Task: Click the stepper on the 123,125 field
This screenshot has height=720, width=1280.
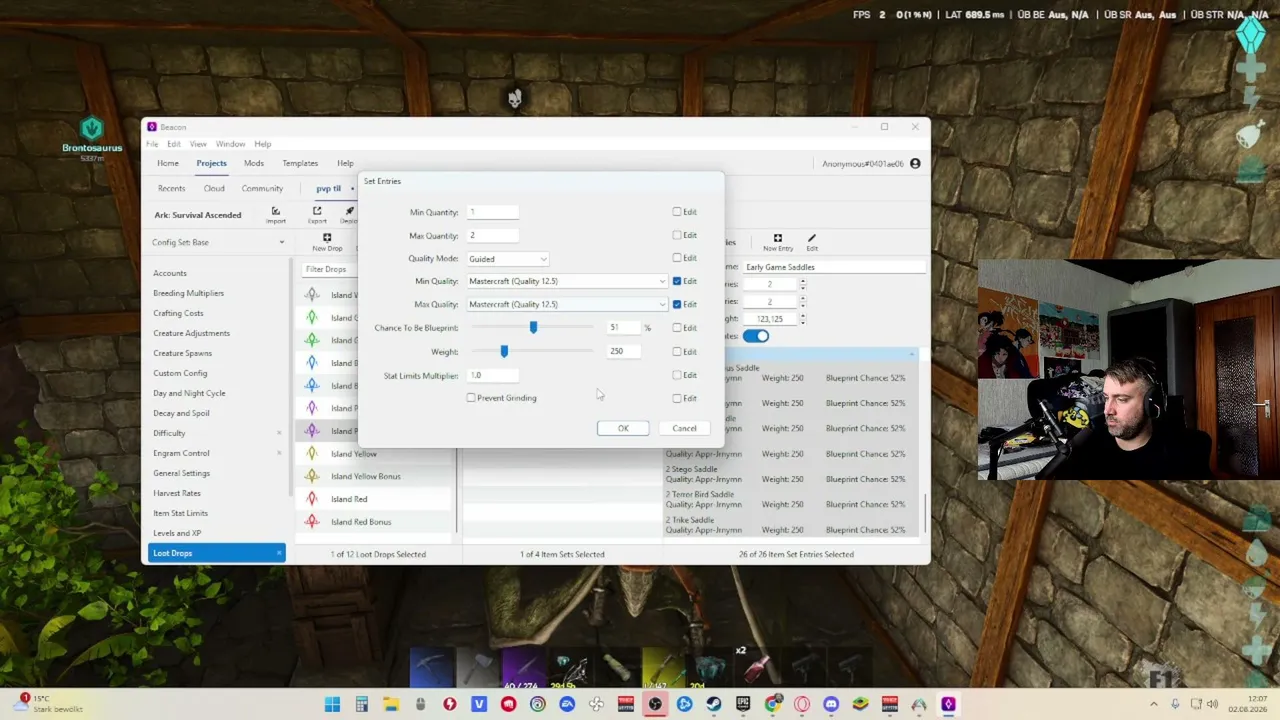Action: 802,318
